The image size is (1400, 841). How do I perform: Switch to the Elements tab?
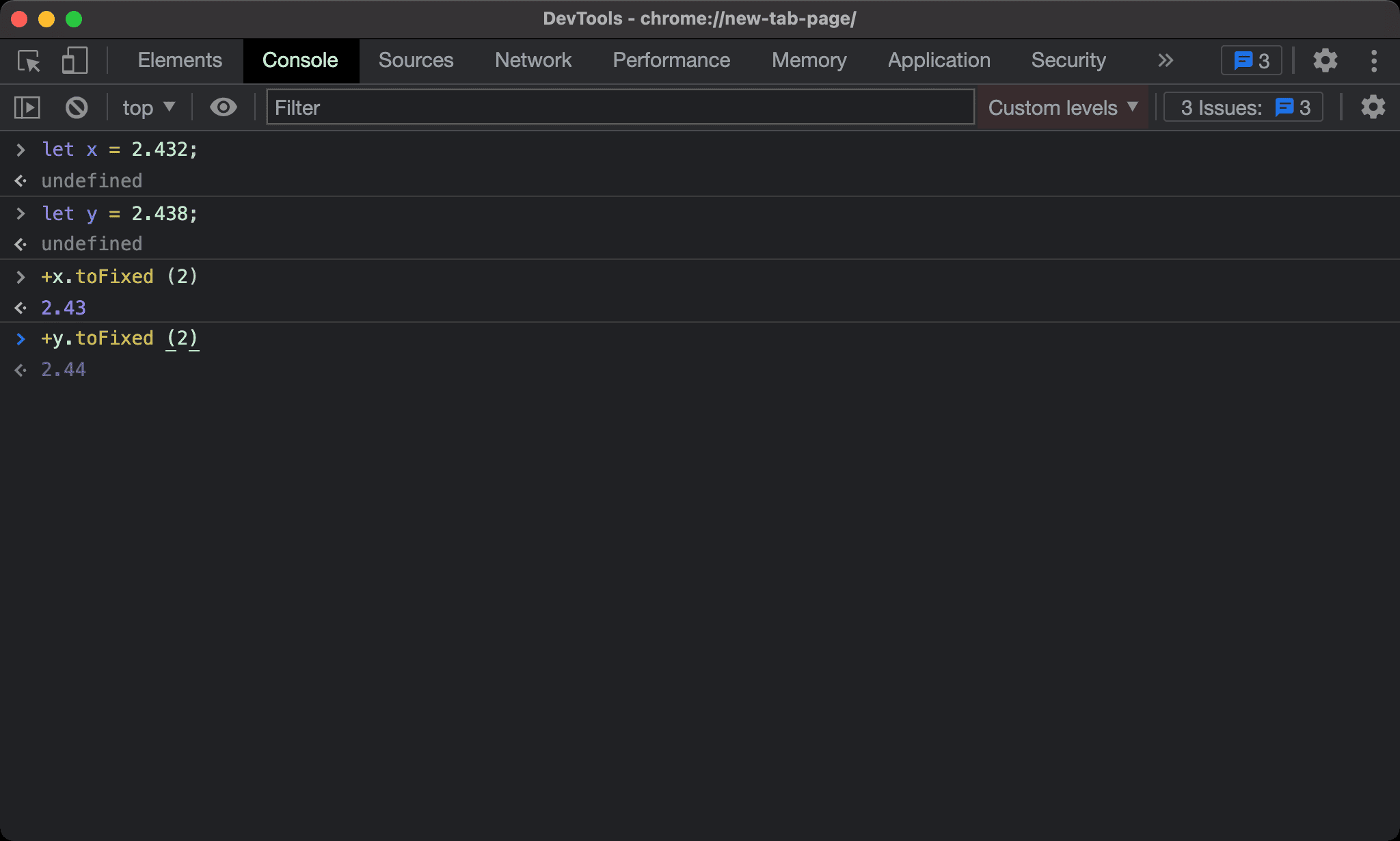click(180, 61)
